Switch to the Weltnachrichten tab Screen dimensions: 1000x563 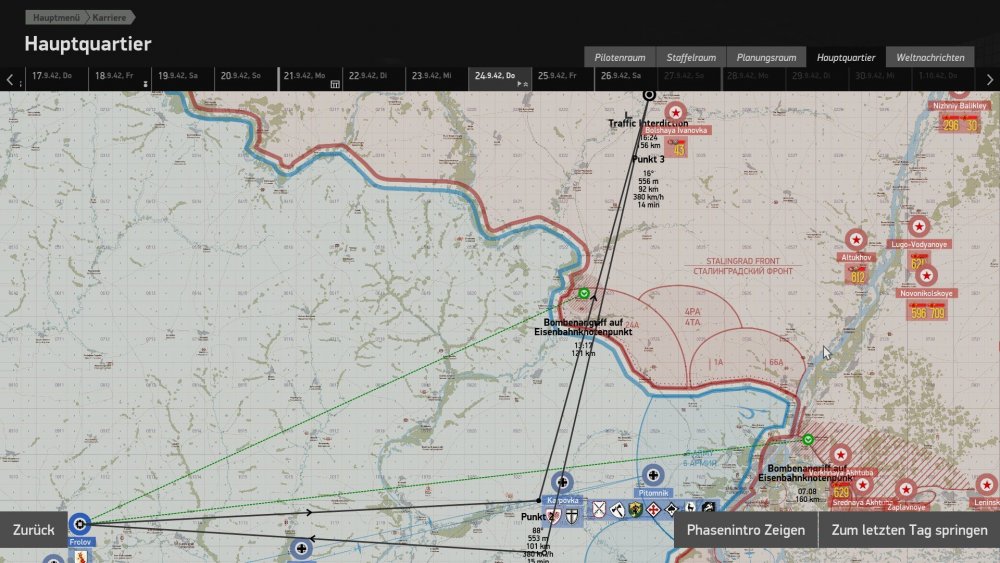(x=930, y=57)
